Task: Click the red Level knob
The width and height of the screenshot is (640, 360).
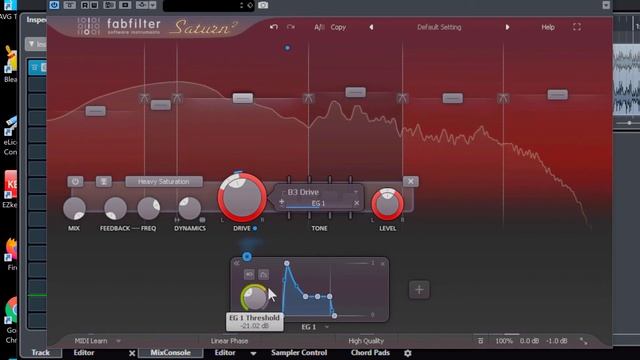Action: [387, 204]
